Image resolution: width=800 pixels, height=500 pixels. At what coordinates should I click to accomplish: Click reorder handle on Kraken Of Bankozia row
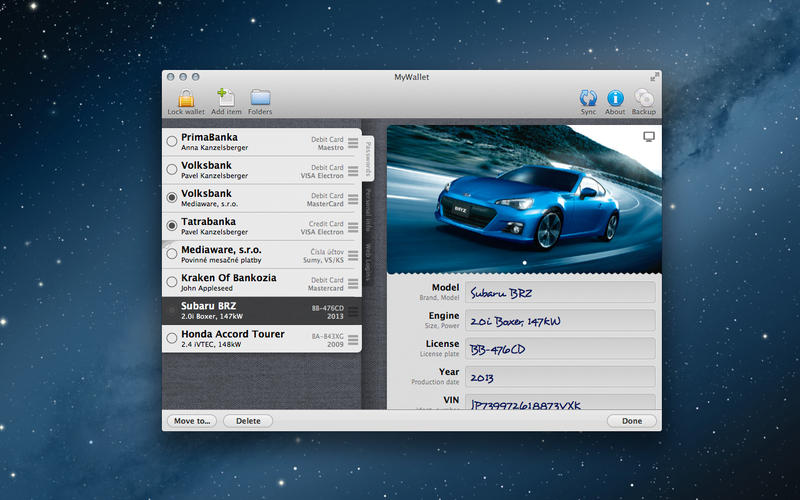point(353,283)
